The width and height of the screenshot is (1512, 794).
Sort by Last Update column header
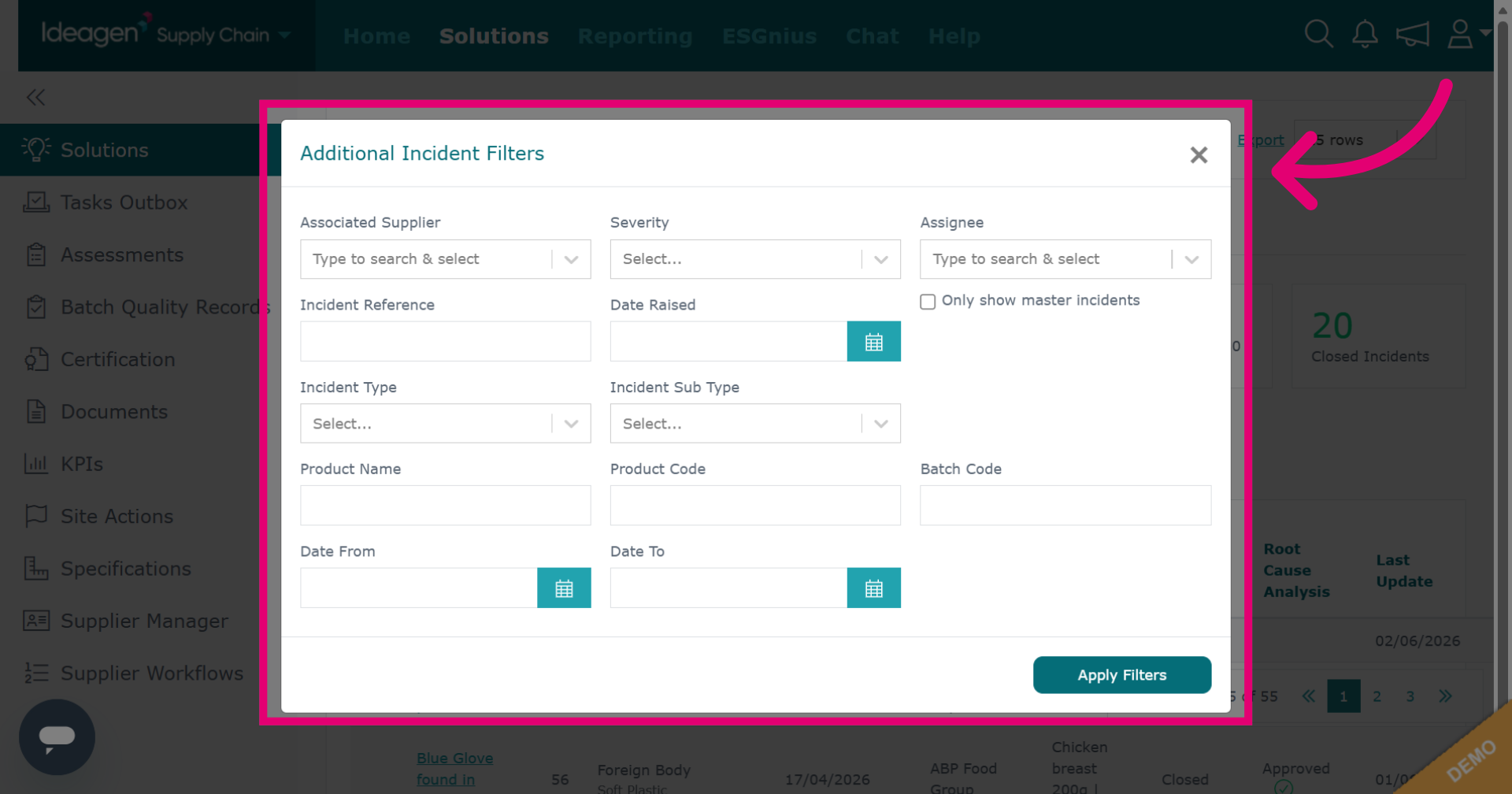tap(1404, 571)
